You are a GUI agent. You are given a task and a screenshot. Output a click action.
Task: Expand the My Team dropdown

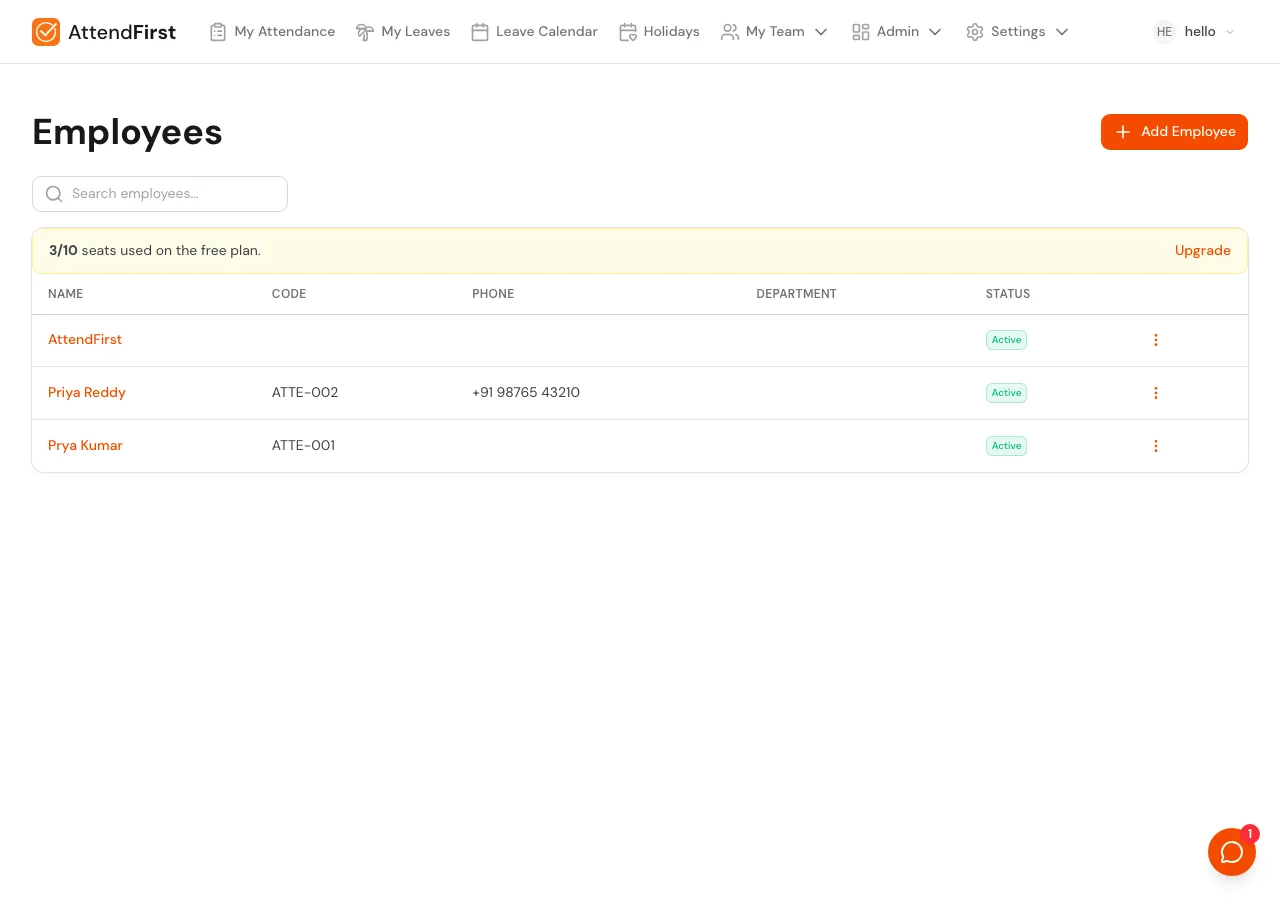point(821,32)
